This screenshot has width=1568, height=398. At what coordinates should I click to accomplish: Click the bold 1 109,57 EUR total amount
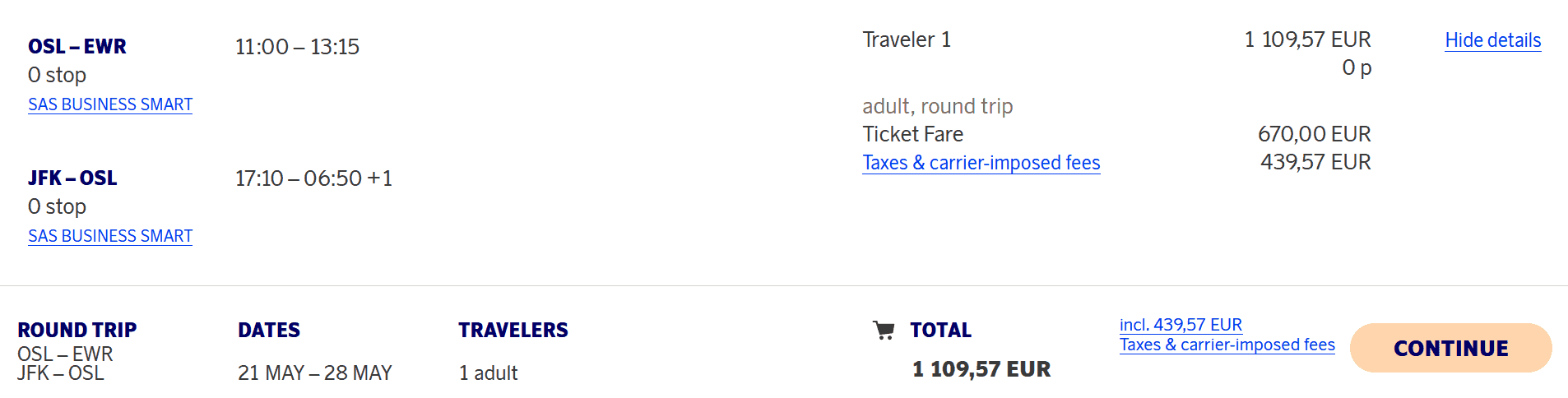(x=981, y=369)
